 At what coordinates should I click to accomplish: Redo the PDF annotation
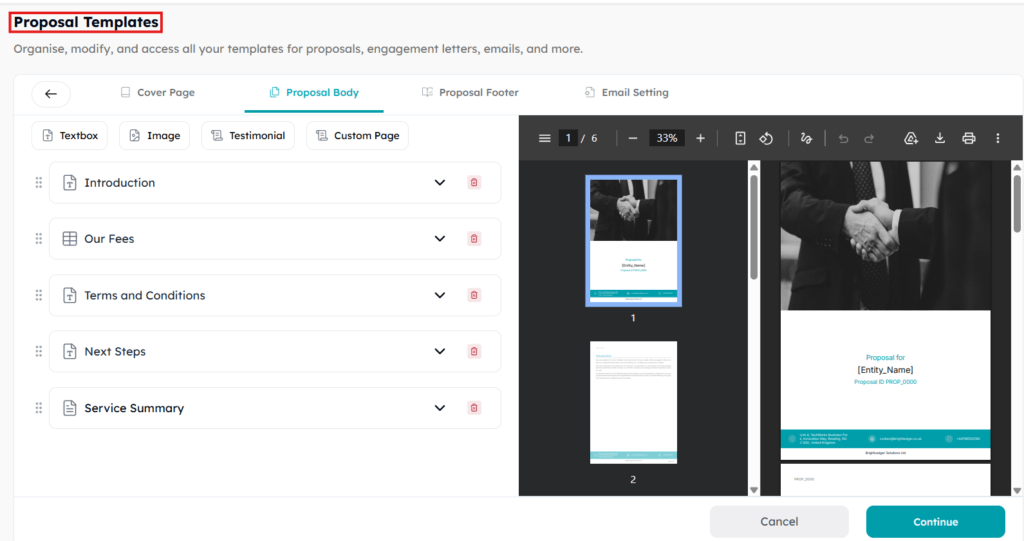pos(869,139)
